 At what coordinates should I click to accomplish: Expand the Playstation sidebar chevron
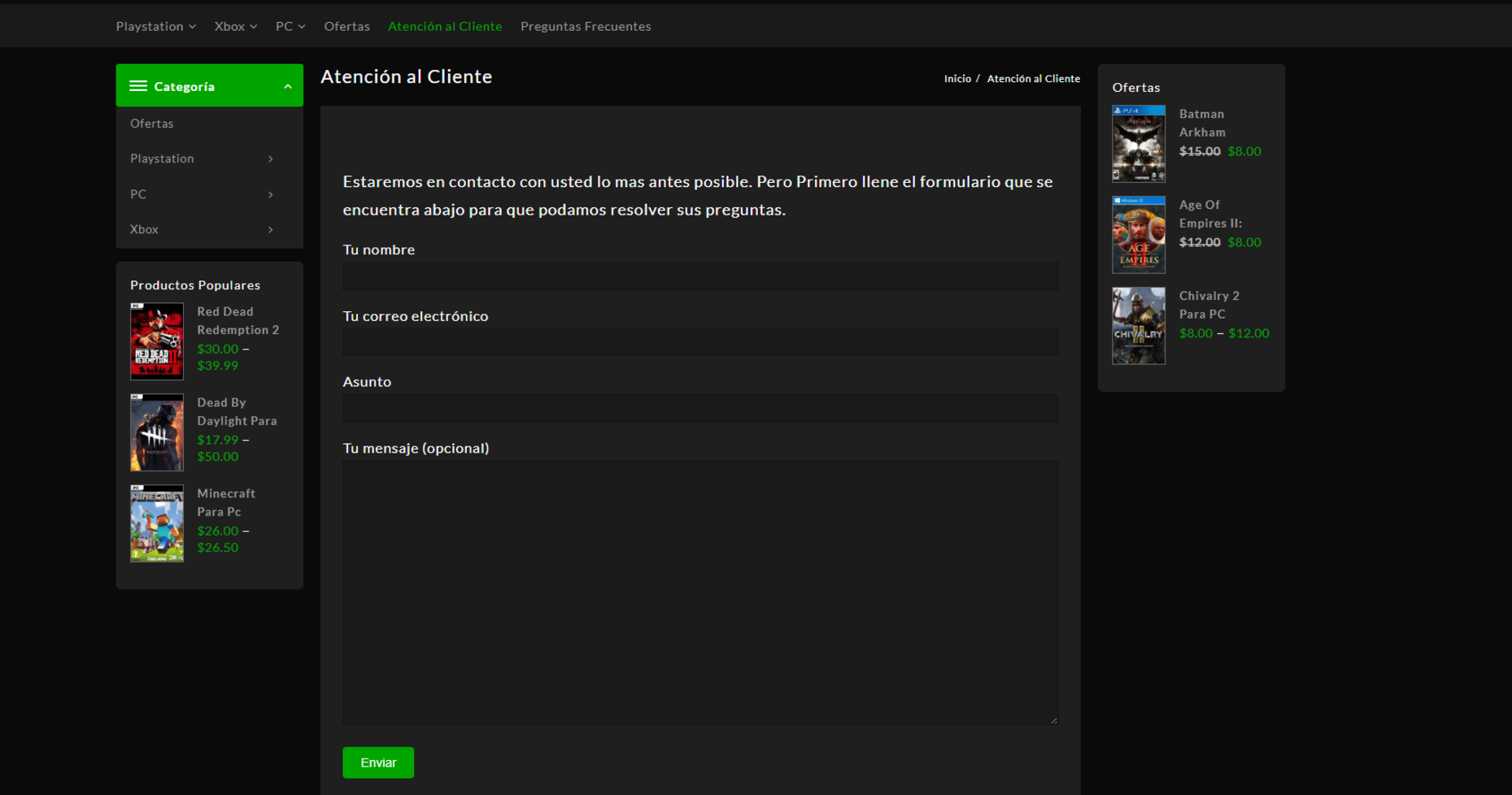271,159
